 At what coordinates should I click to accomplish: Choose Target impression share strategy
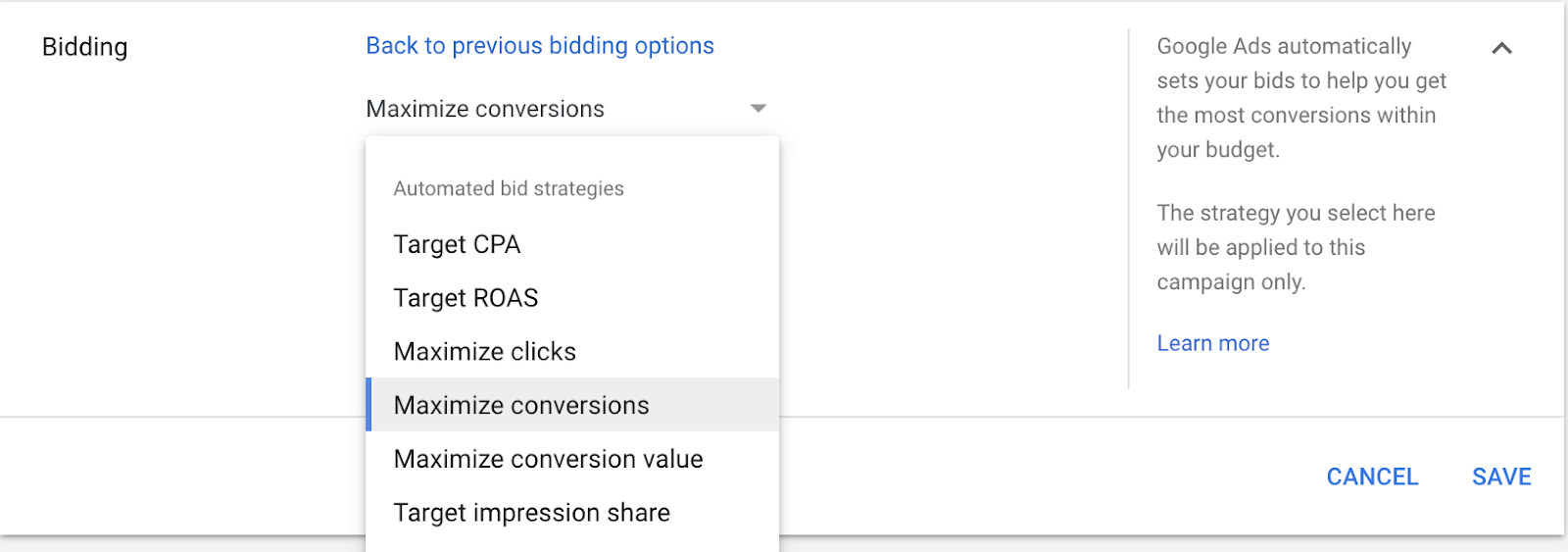(x=531, y=513)
